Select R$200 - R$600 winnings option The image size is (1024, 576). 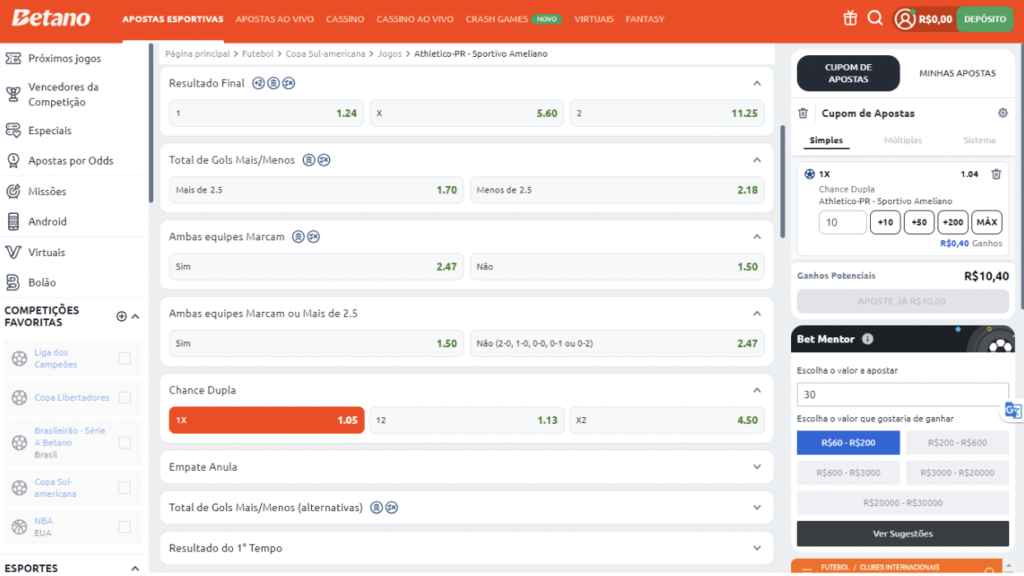pos(957,443)
